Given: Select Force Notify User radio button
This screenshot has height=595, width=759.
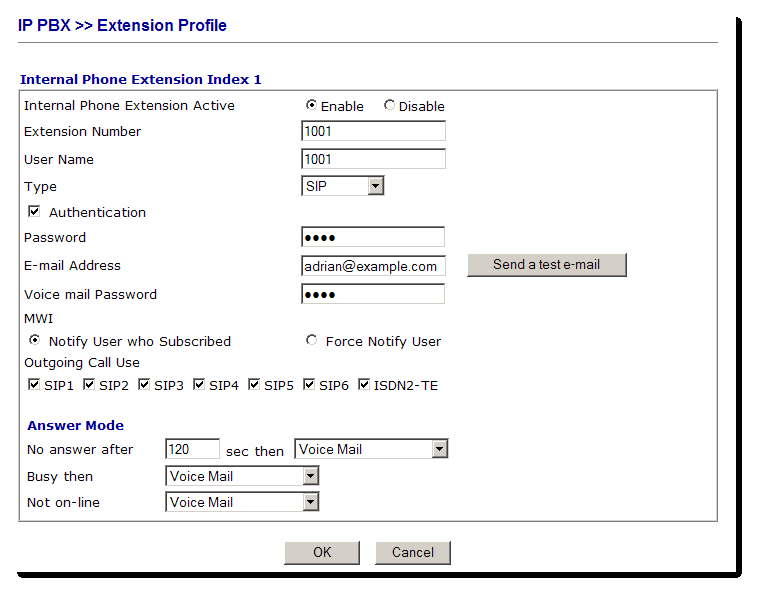Looking at the screenshot, I should (311, 340).
